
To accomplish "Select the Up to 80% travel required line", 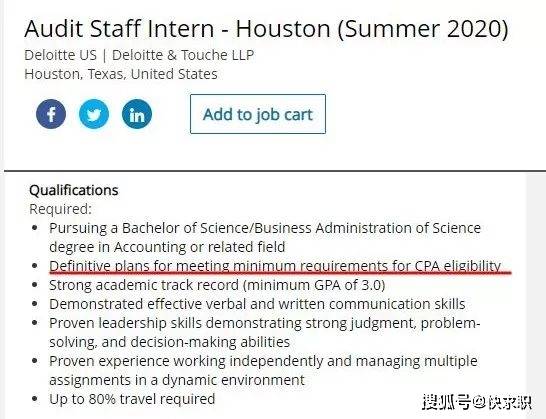I will (x=132, y=399).
